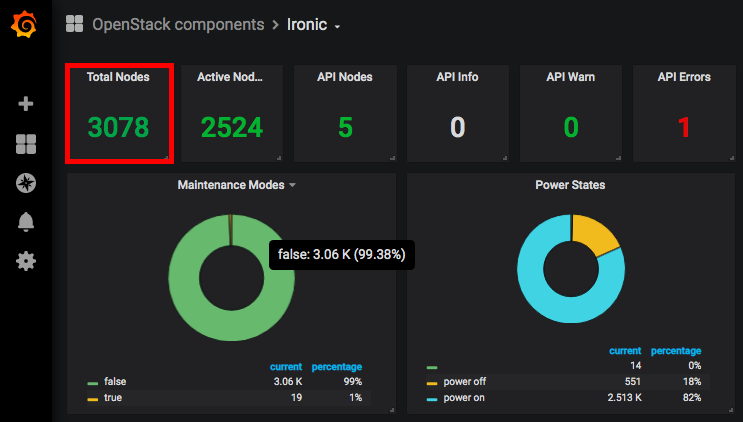Image resolution: width=743 pixels, height=422 pixels.
Task: Sort Maintenance Modes legend by current column
Action: (x=286, y=367)
